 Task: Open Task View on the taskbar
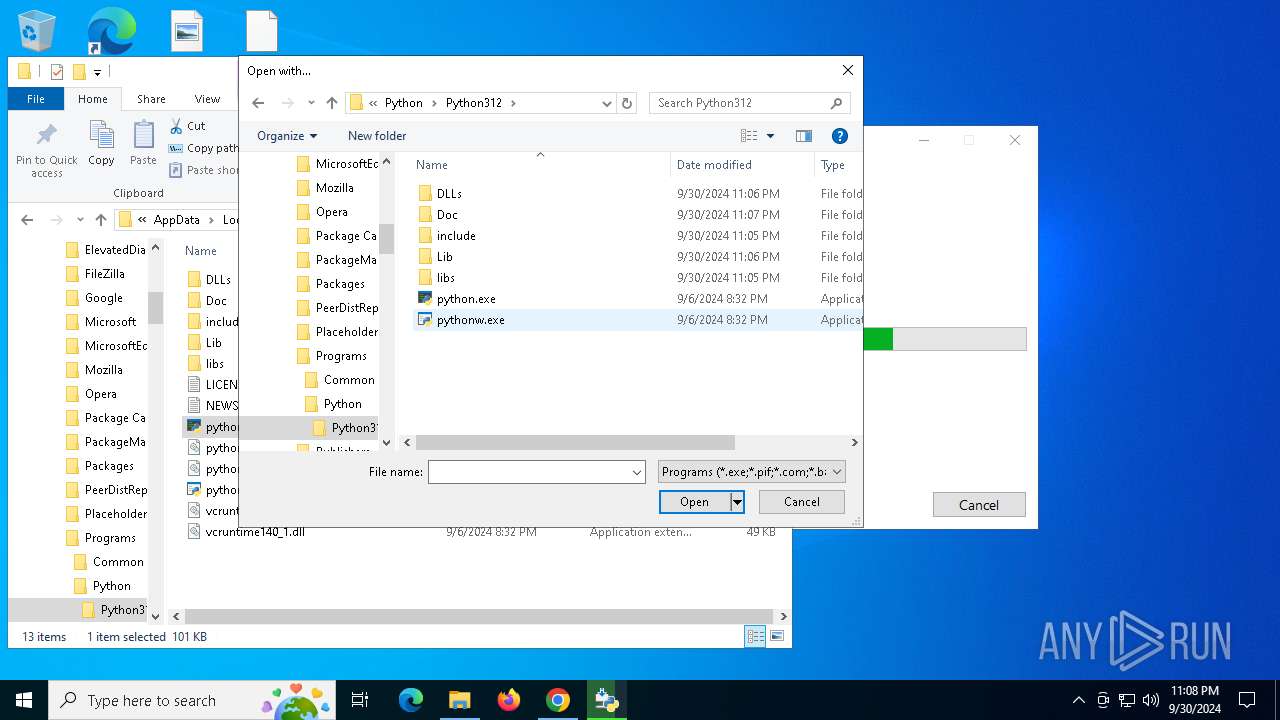click(360, 700)
